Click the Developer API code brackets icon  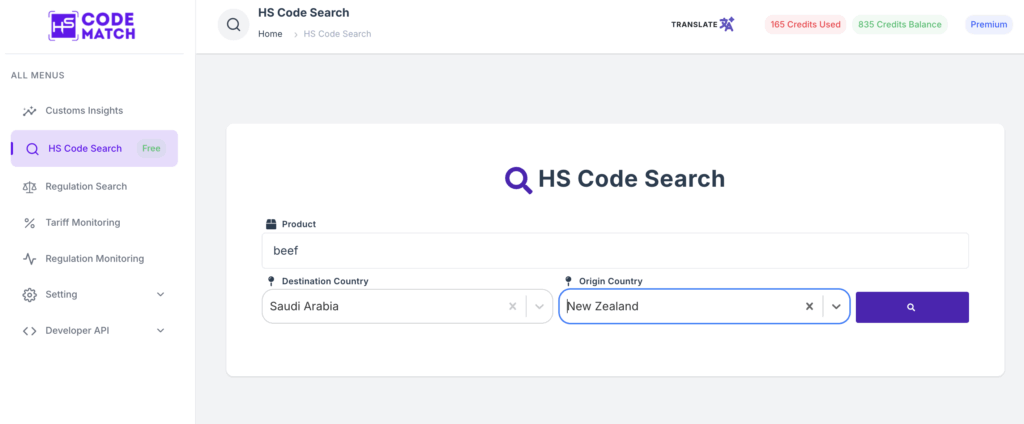pos(29,331)
